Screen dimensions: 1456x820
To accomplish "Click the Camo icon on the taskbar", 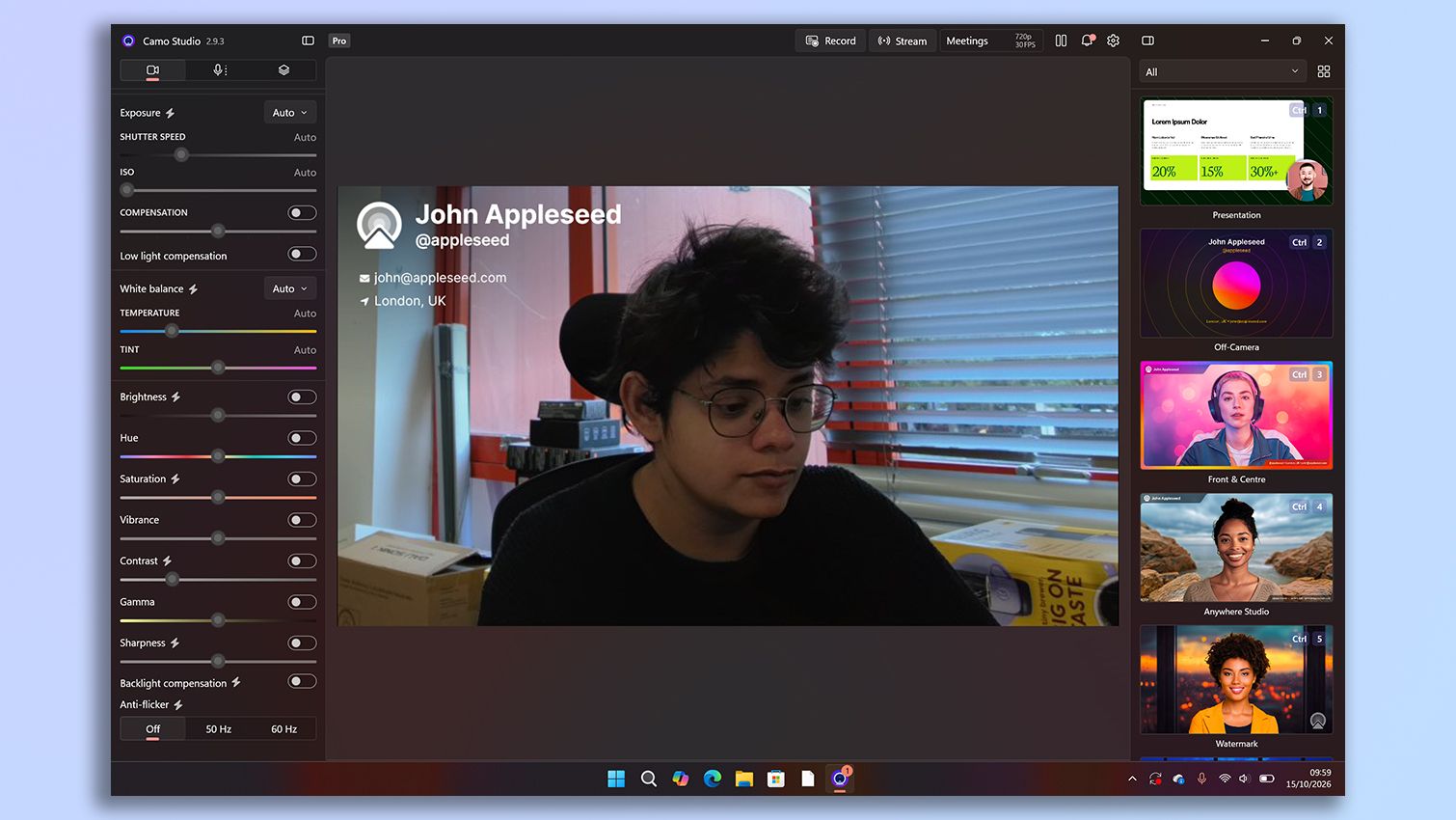I will pyautogui.click(x=840, y=779).
